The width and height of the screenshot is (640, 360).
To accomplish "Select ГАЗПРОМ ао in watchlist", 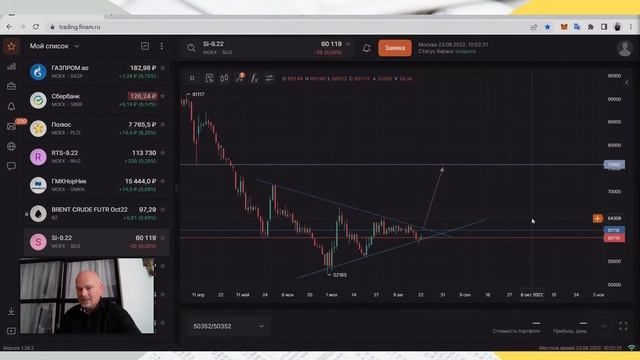I will tap(96, 72).
